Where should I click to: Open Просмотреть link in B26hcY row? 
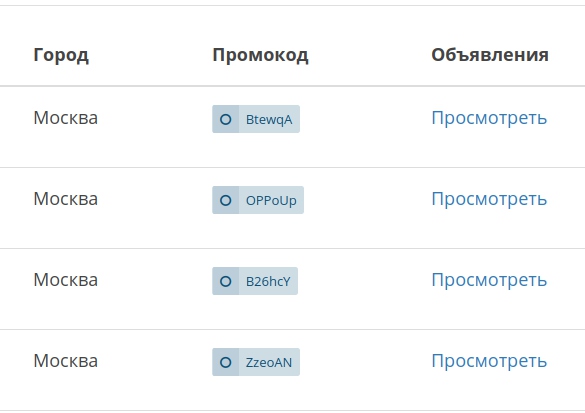click(x=489, y=281)
